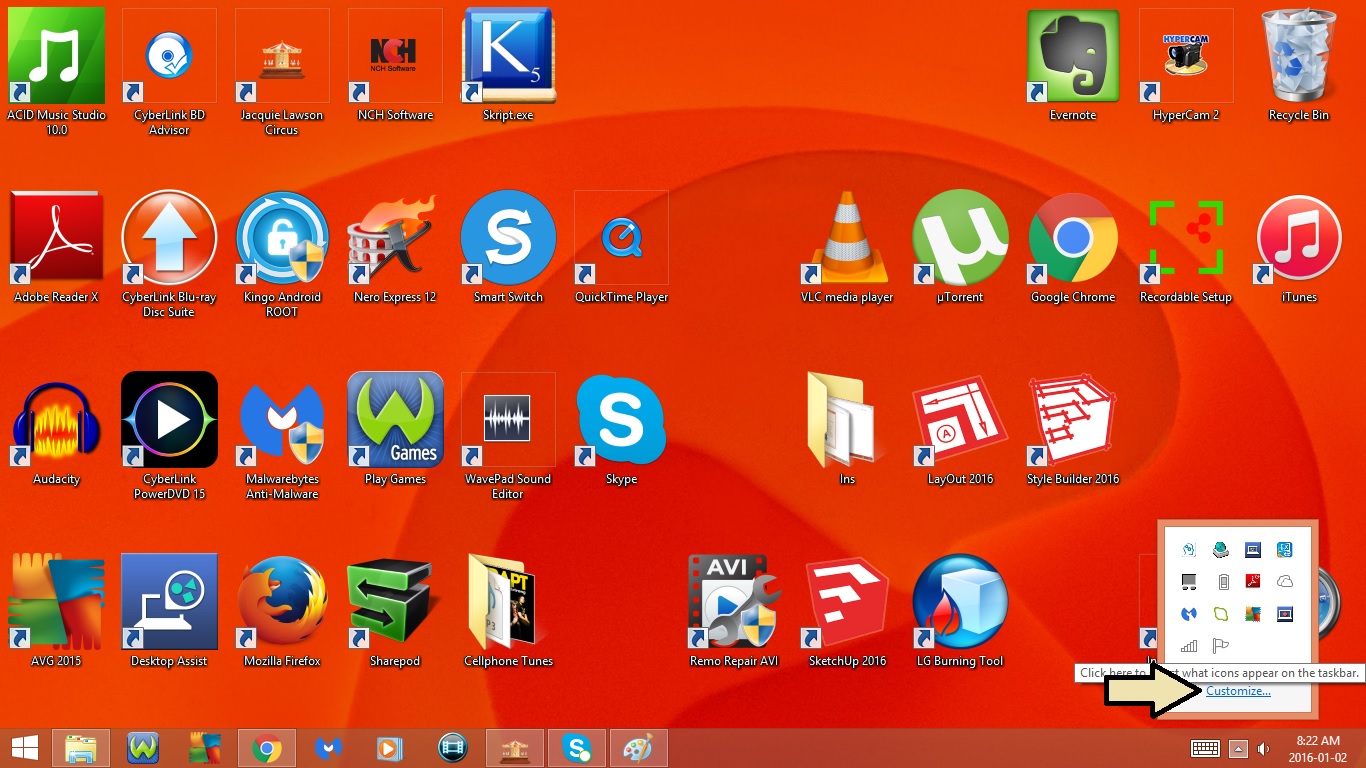Switch to Jacquie Lawson Circus on the taskbar
1366x768 pixels.
pos(514,748)
